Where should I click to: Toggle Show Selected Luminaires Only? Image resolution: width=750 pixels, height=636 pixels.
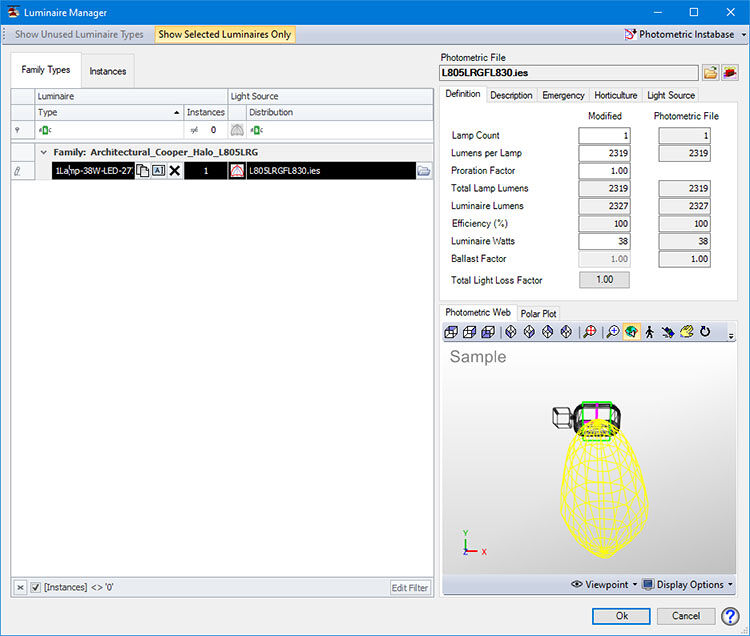(225, 34)
